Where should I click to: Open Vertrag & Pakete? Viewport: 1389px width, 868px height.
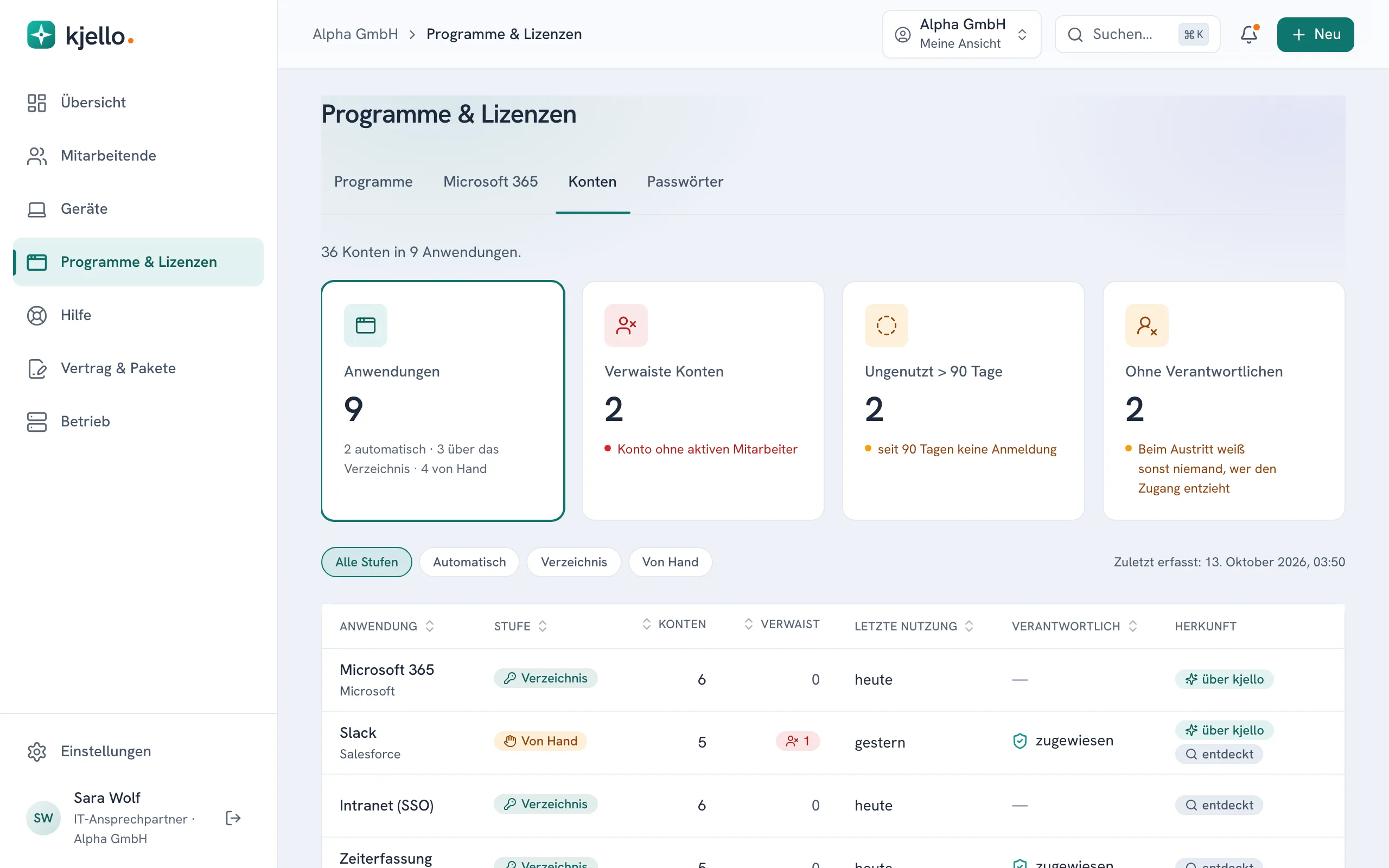pyautogui.click(x=138, y=368)
